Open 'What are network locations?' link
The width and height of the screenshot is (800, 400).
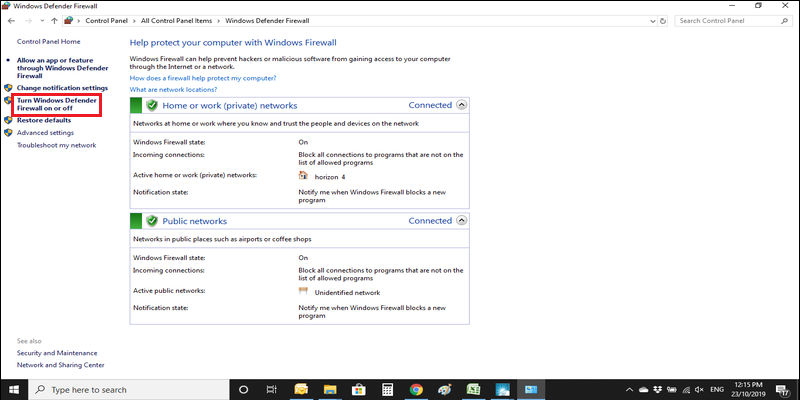pos(173,89)
